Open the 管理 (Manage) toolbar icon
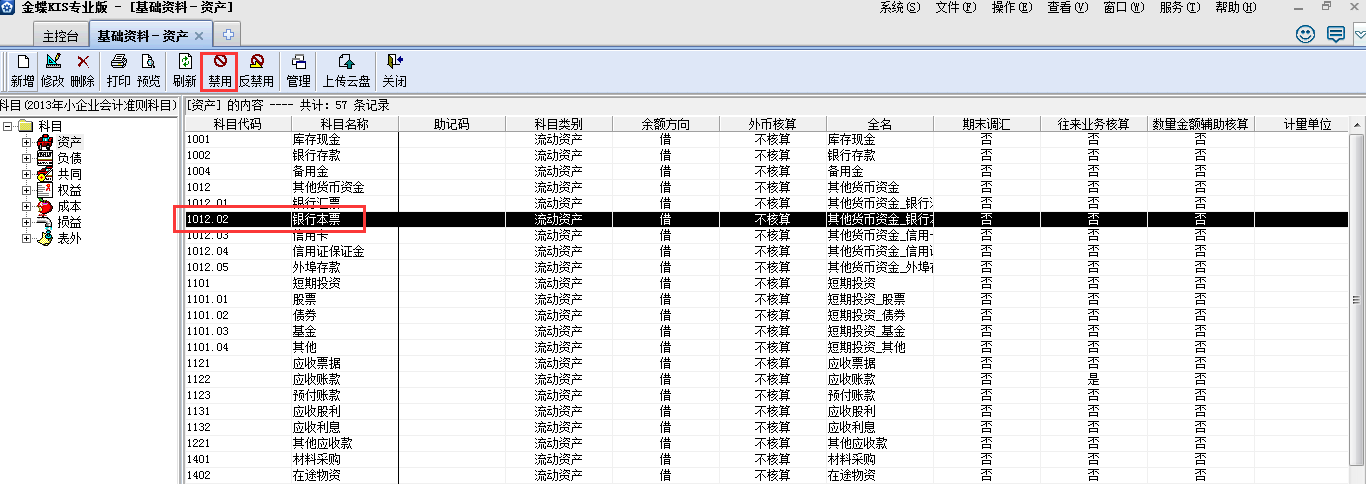The height and width of the screenshot is (484, 1366). point(298,70)
